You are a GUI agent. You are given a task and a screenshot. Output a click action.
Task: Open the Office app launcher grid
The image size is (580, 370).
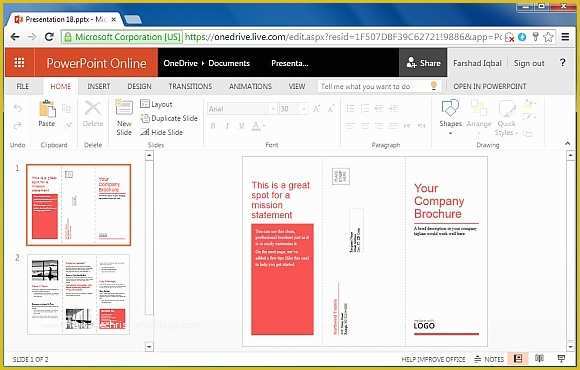[x=19, y=63]
